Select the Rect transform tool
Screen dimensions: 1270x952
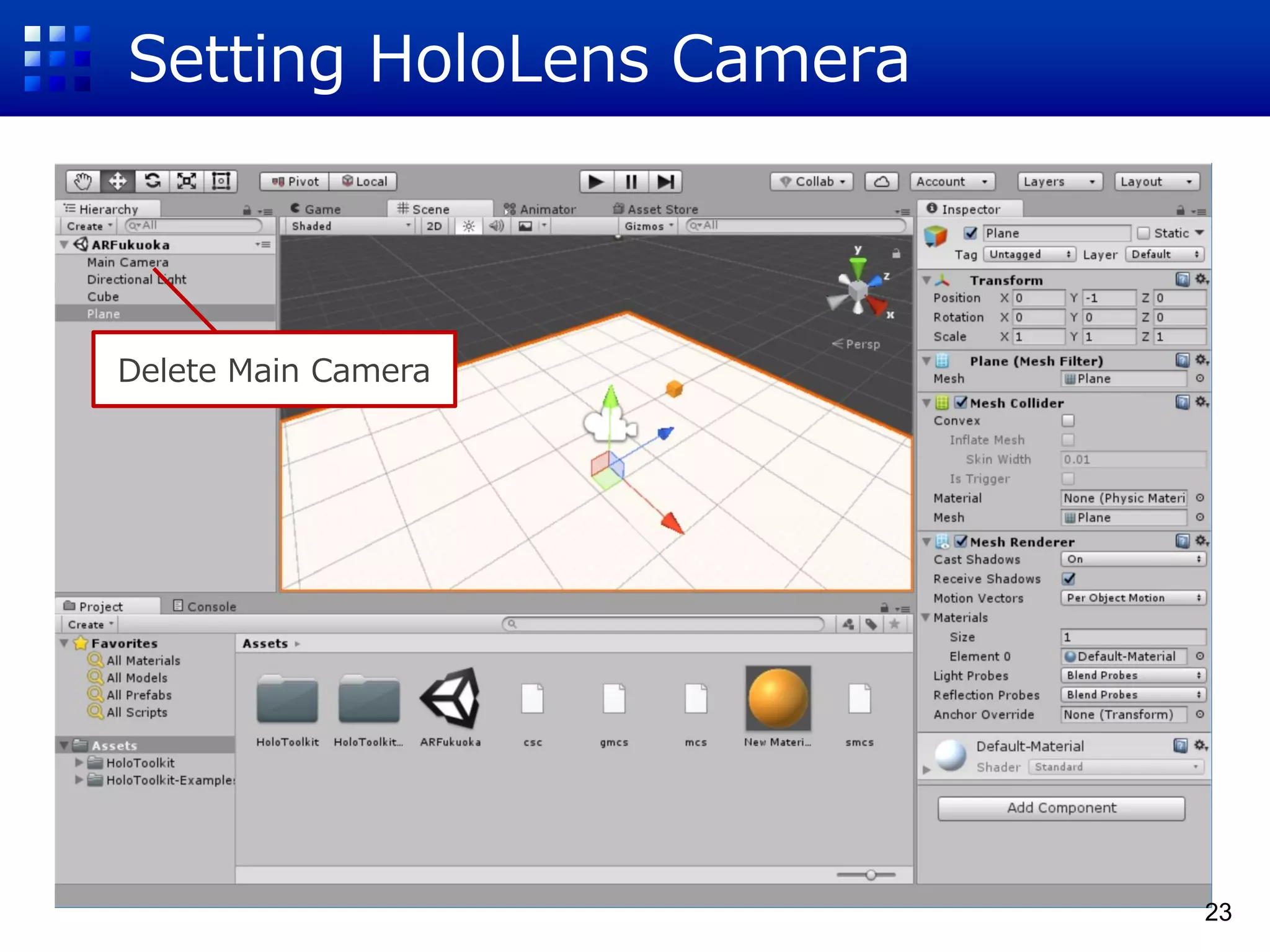[x=221, y=181]
